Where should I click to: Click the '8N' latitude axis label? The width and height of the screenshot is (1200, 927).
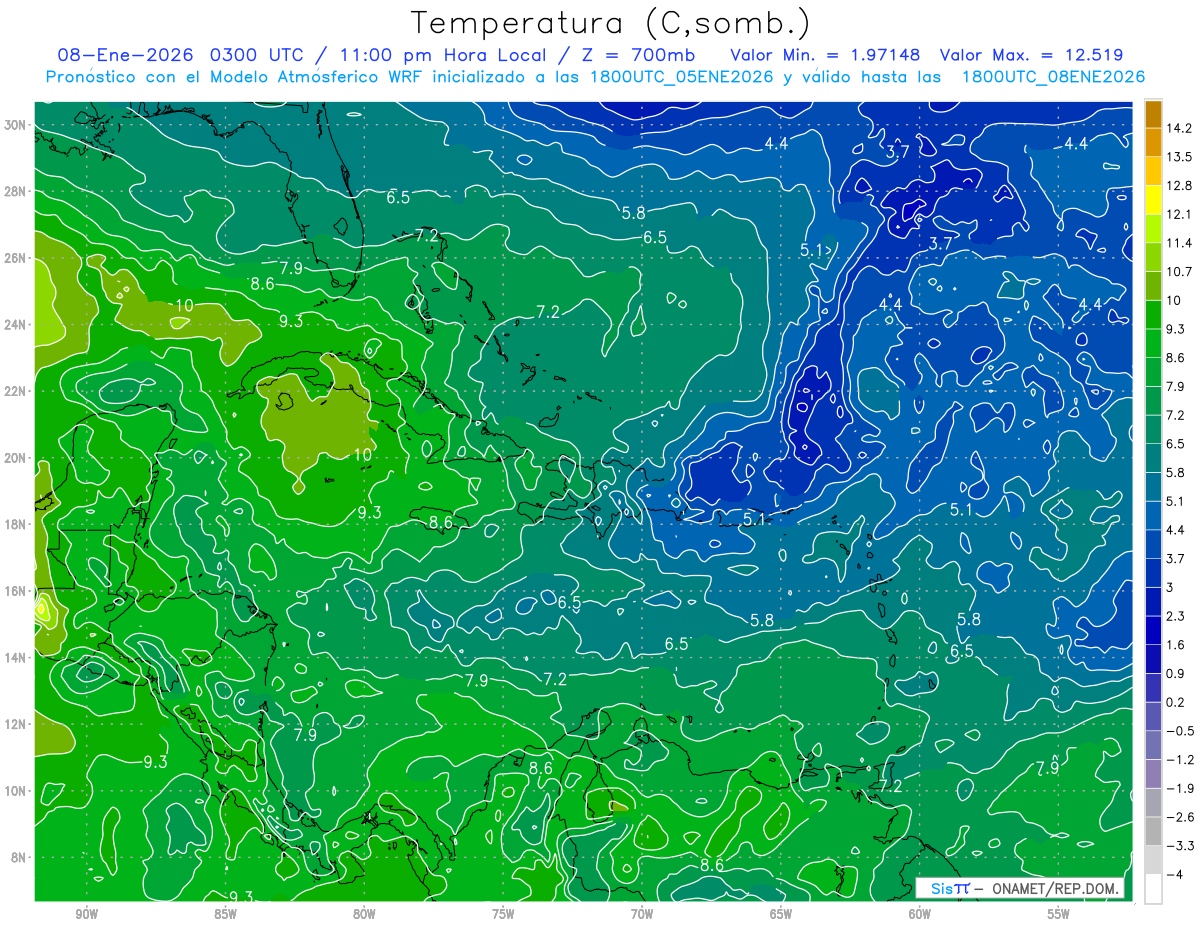click(20, 857)
